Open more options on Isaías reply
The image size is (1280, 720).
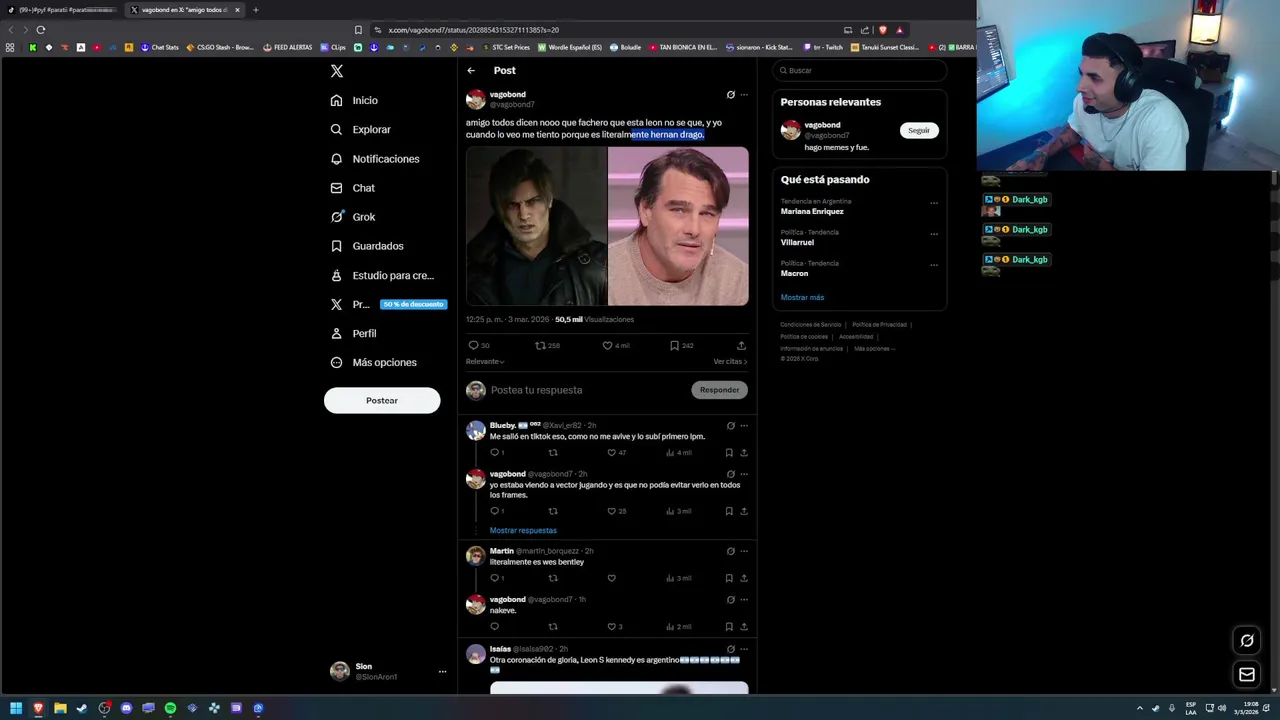tap(744, 649)
